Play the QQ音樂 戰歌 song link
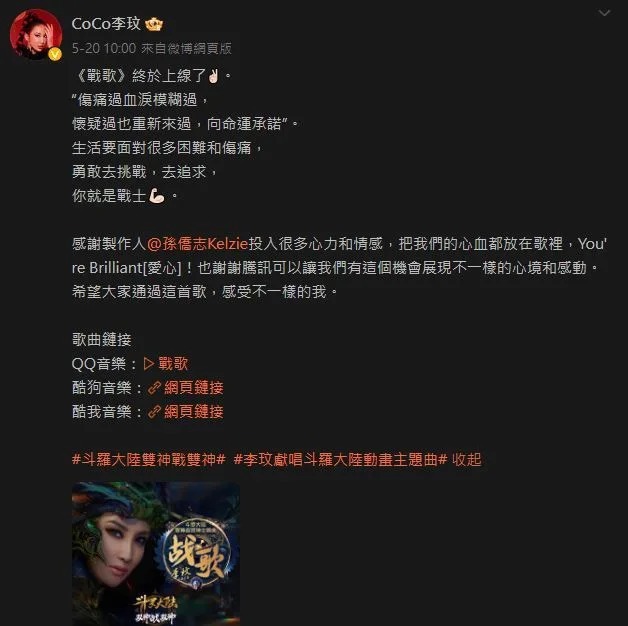The height and width of the screenshot is (626, 628). pos(166,364)
